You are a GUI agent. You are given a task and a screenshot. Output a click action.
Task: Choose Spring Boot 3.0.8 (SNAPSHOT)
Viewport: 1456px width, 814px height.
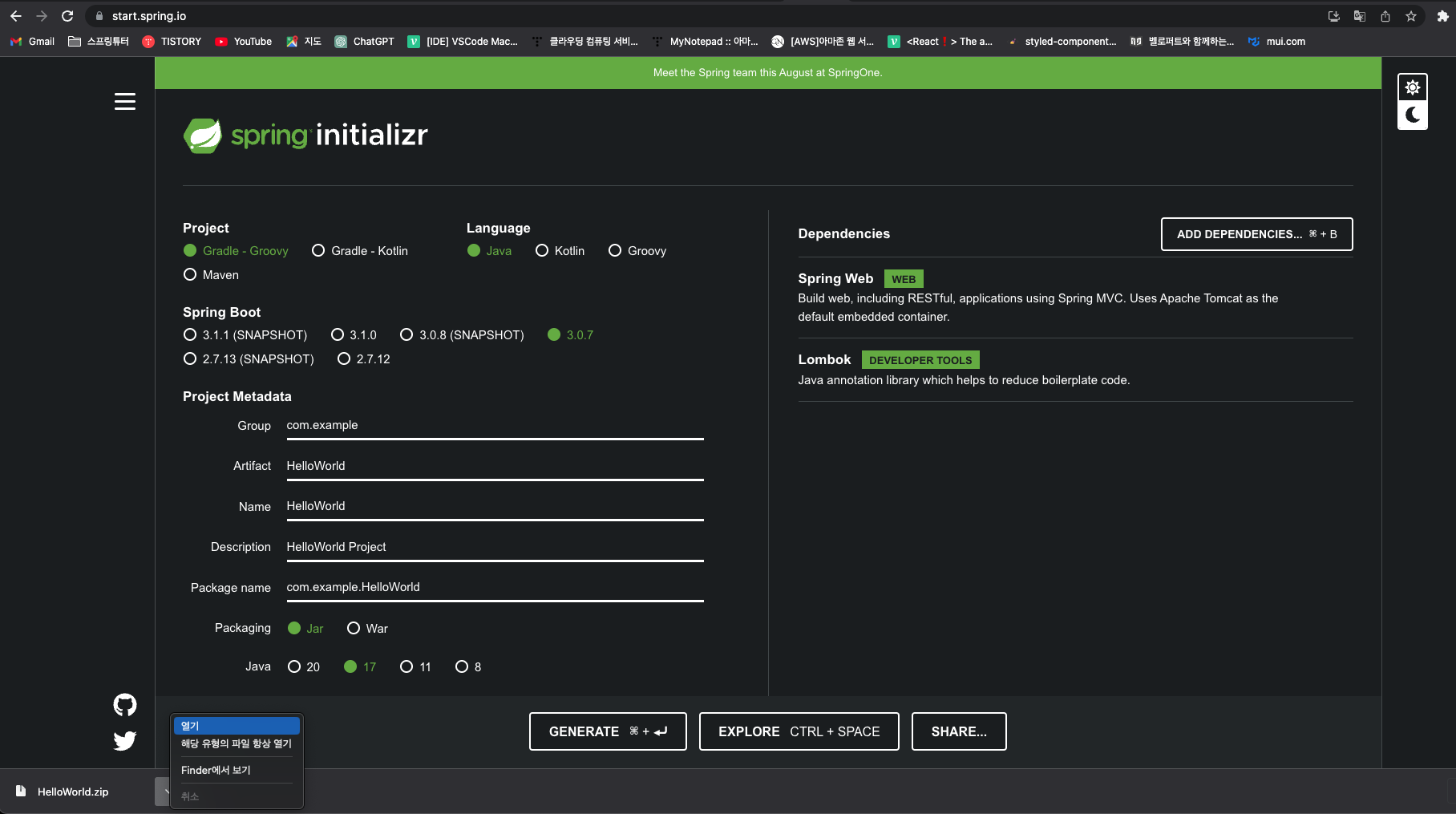point(462,335)
